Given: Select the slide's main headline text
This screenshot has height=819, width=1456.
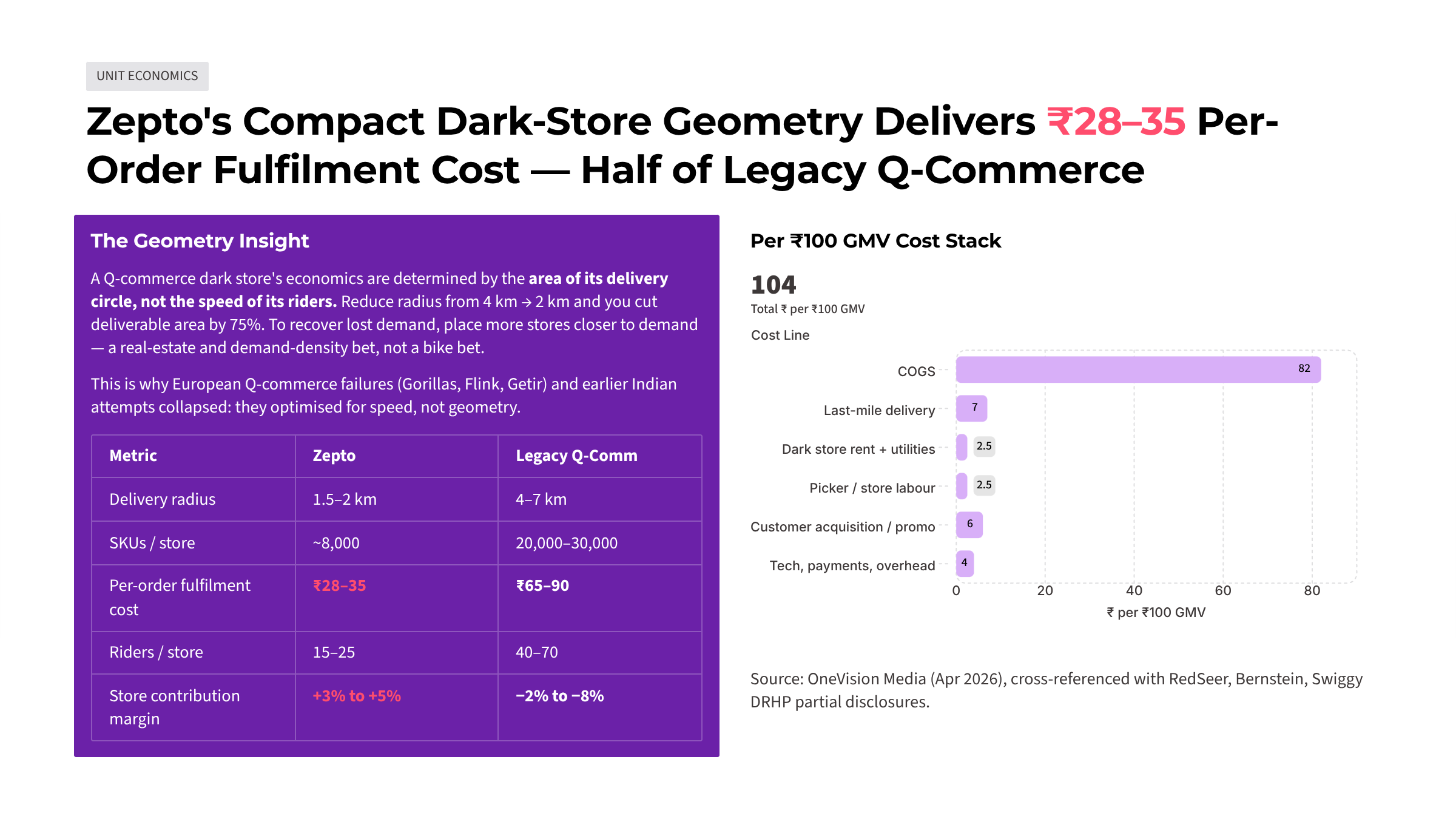Looking at the screenshot, I should tap(682, 146).
